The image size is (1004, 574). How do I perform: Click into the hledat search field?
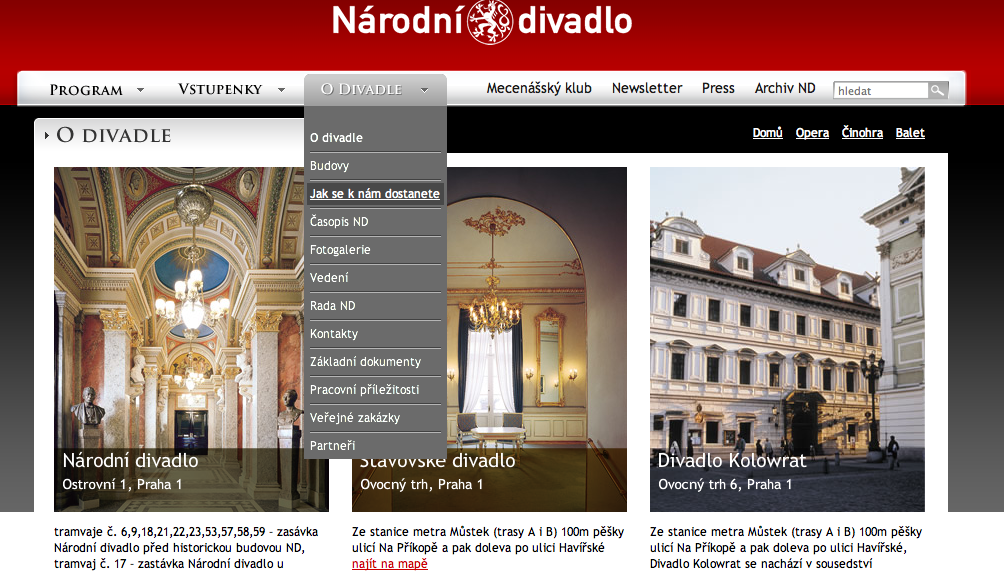tap(880, 91)
